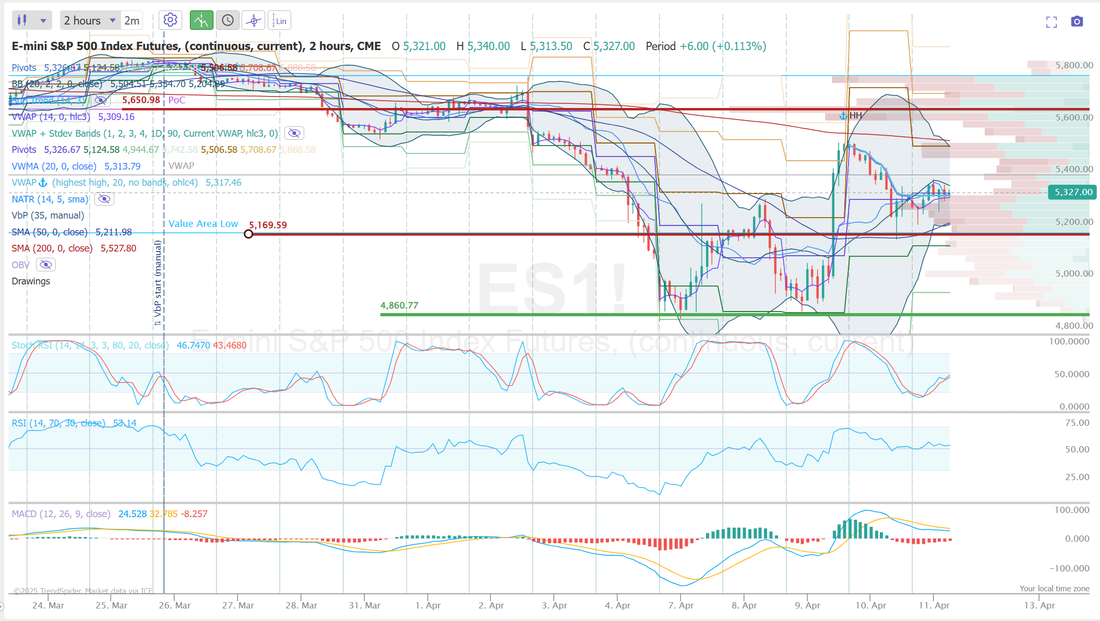
Task: Expand the chart type dropdown arrow
Action: 43,21
